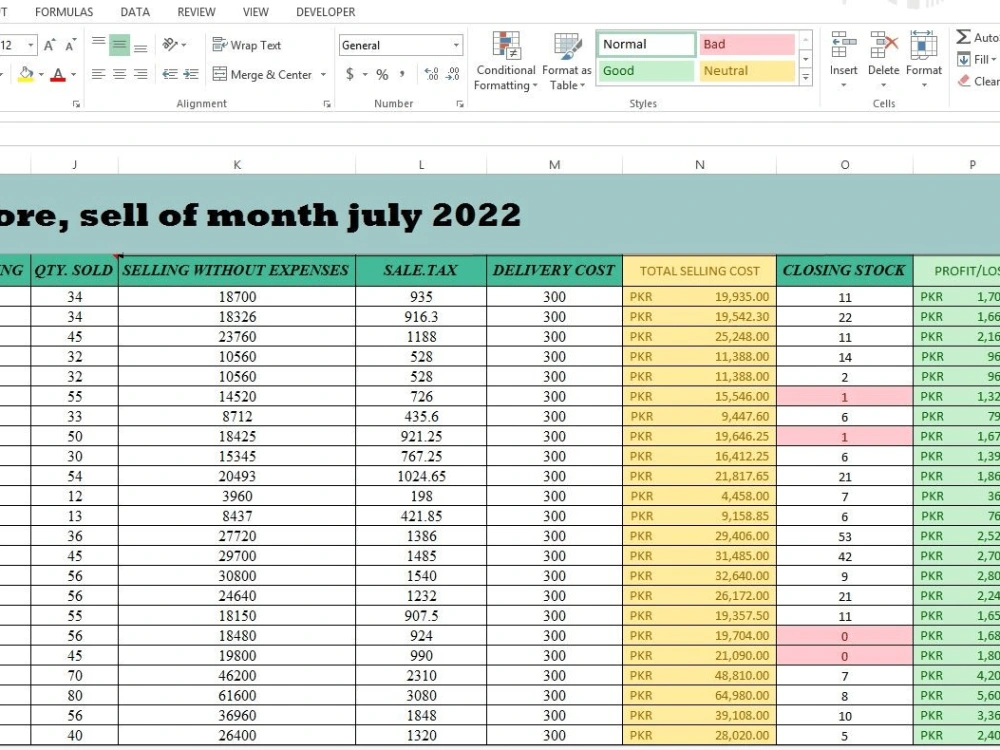
Task: Open the accounting format dropdown arrow
Action: (365, 75)
